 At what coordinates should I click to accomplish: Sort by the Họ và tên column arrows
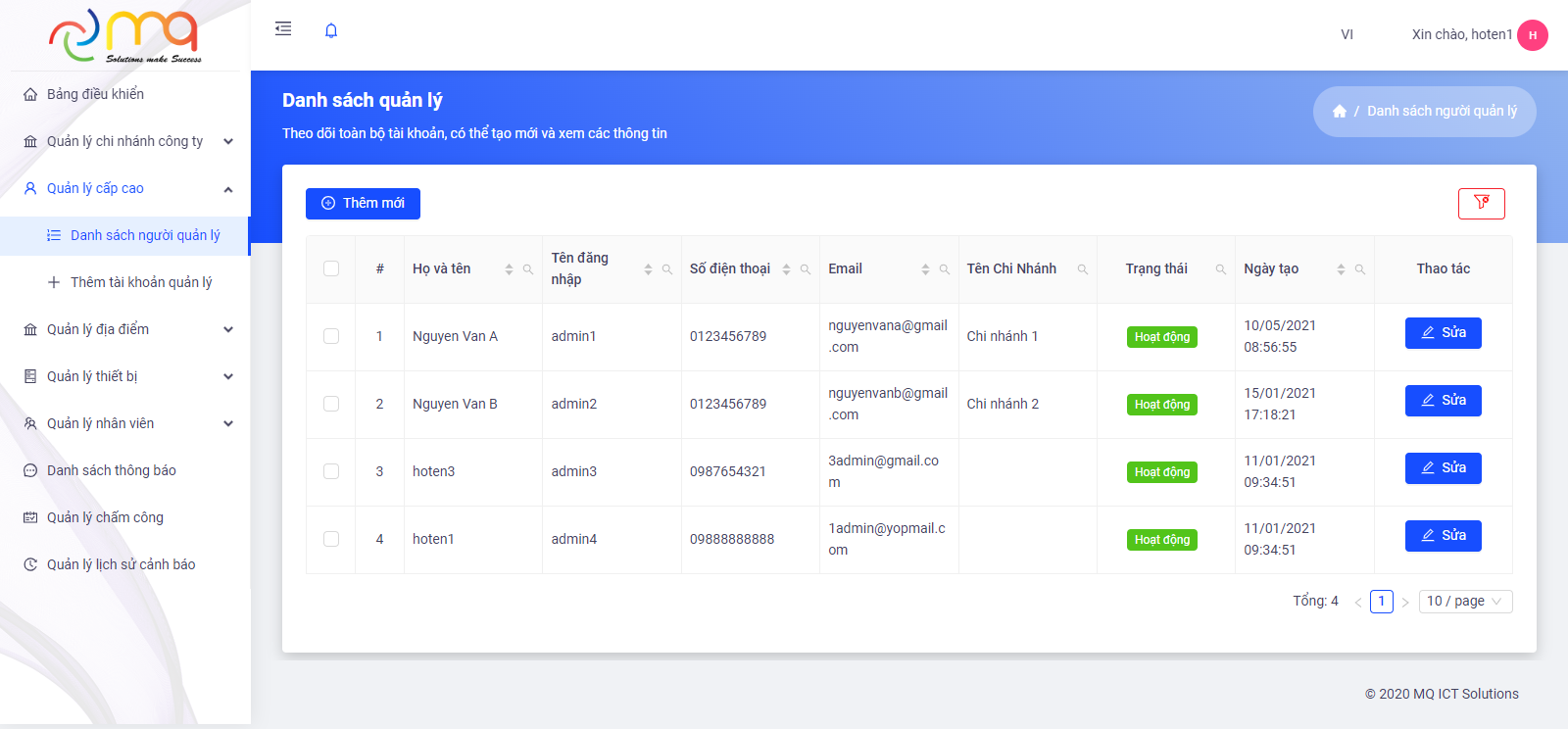(509, 269)
